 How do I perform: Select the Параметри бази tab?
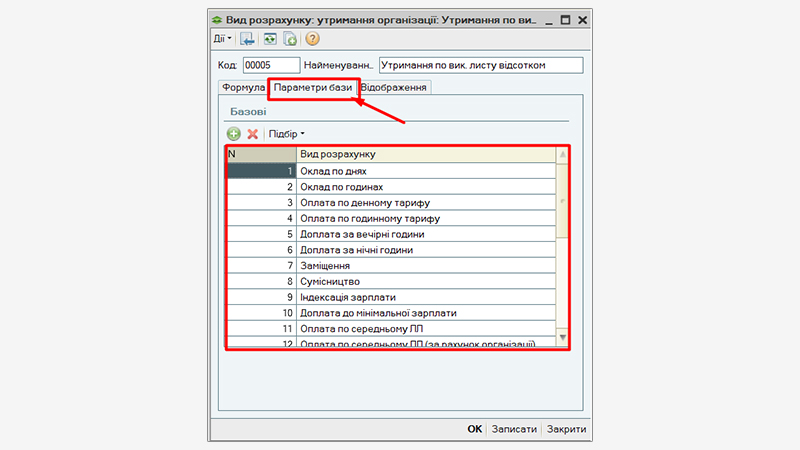tap(313, 87)
